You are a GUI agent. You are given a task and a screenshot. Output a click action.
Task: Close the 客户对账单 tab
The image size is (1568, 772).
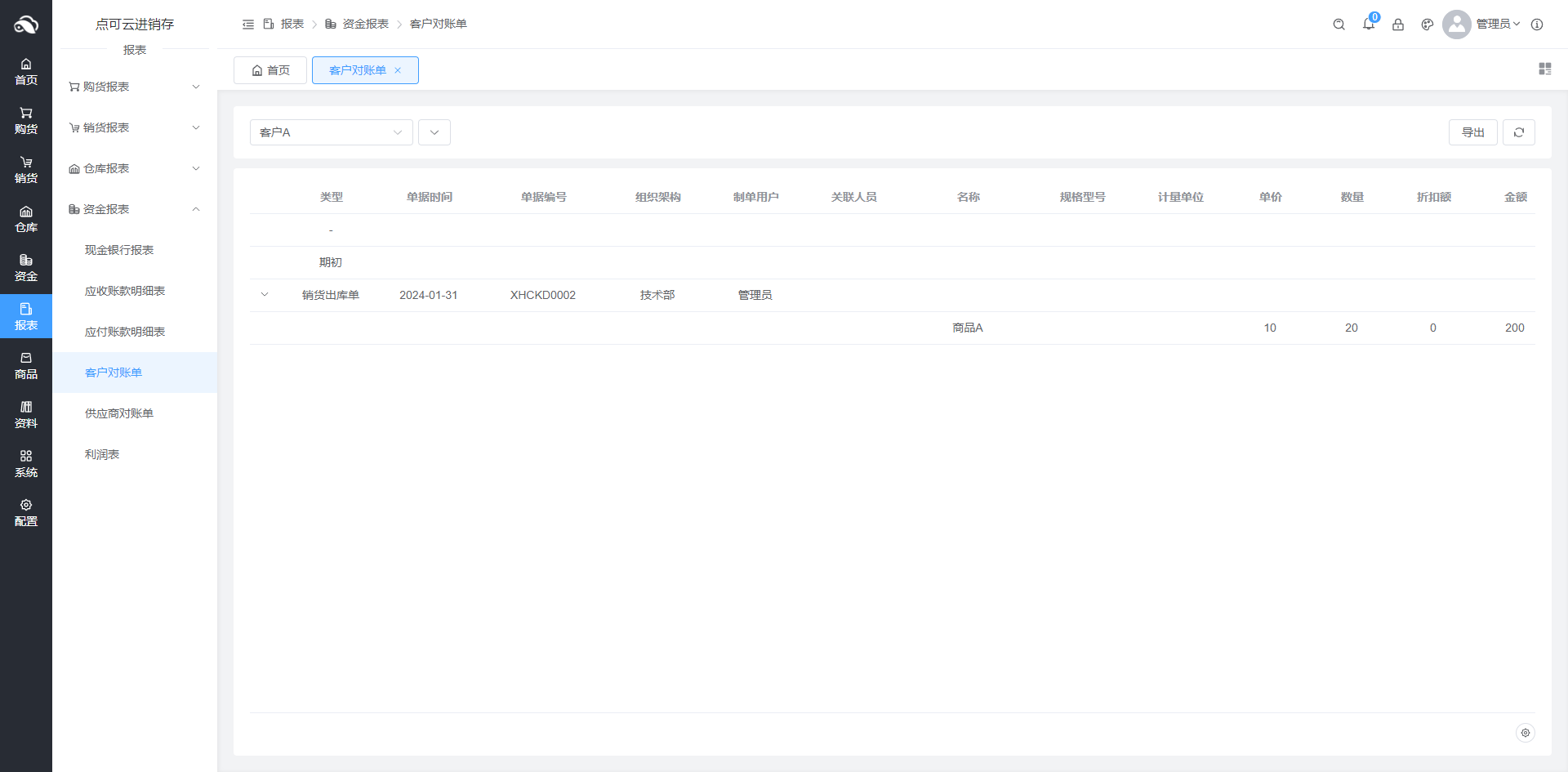click(x=398, y=70)
